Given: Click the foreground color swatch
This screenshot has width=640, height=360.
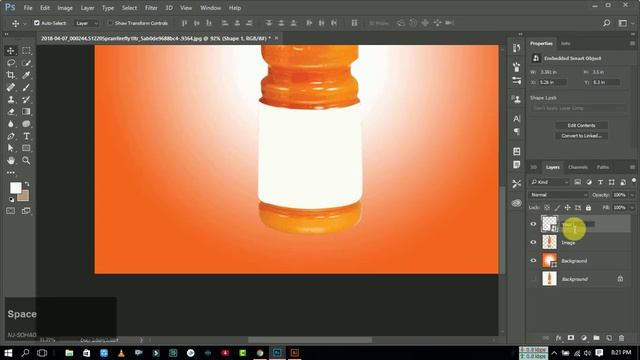Looking at the screenshot, I should pyautogui.click(x=16, y=188).
